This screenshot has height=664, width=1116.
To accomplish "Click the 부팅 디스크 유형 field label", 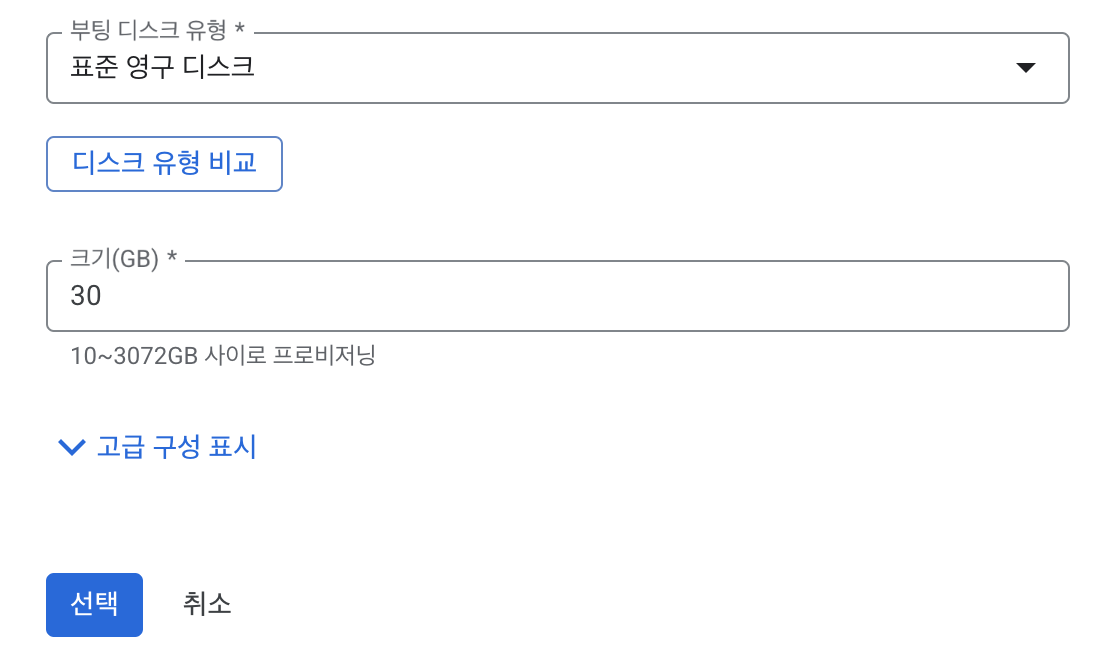I will click(x=157, y=30).
